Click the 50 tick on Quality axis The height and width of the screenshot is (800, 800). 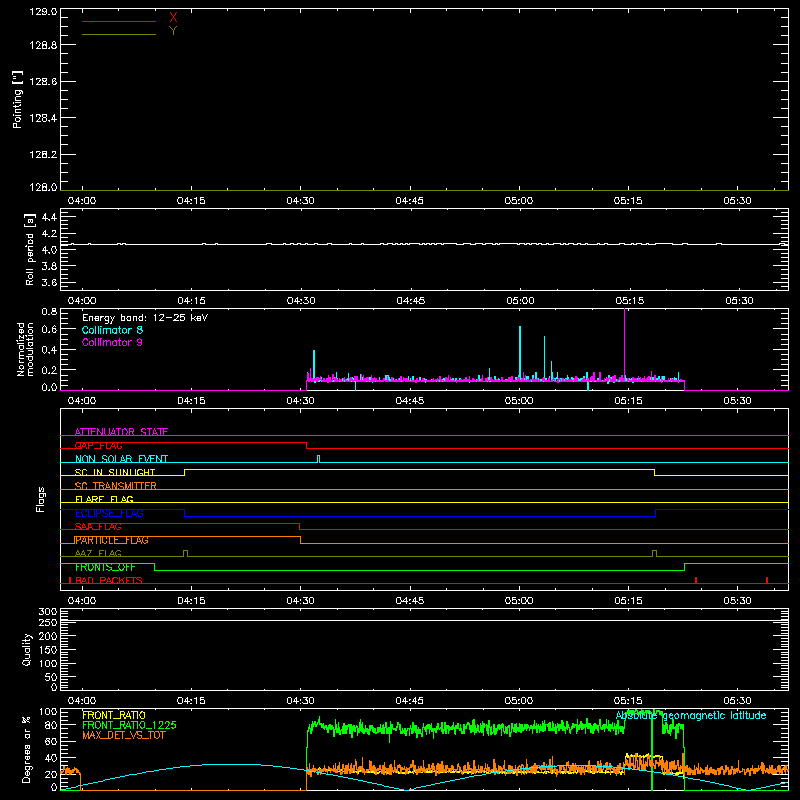point(51,677)
